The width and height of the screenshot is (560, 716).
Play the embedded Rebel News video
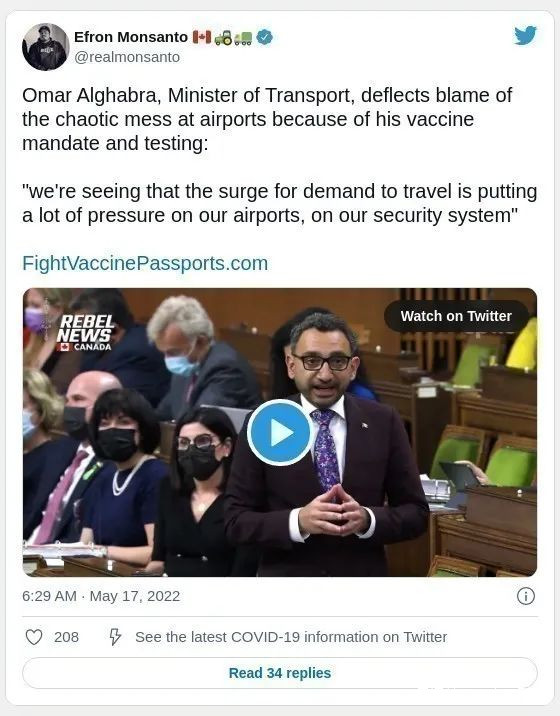coord(280,432)
